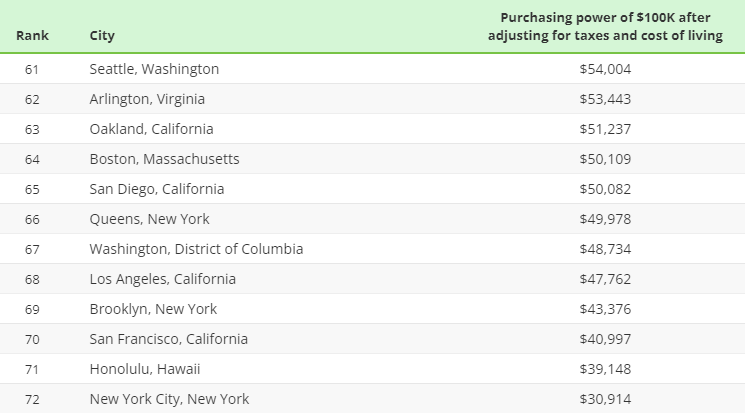Viewport: 745px width, 413px height.
Task: Click the $50,082 amount
Action: click(605, 189)
